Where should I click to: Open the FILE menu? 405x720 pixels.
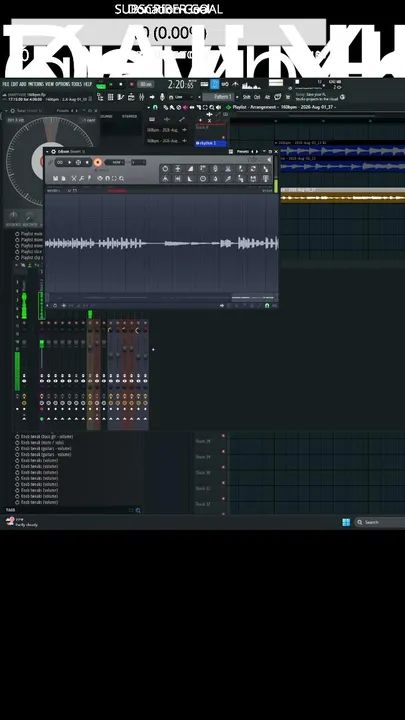(6, 84)
